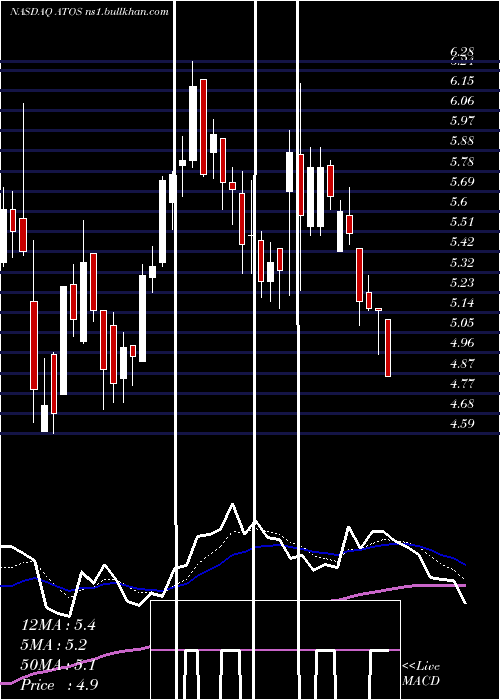Click the 5.05 price axis label
This screenshot has height=700, width=500.
(x=462, y=323)
